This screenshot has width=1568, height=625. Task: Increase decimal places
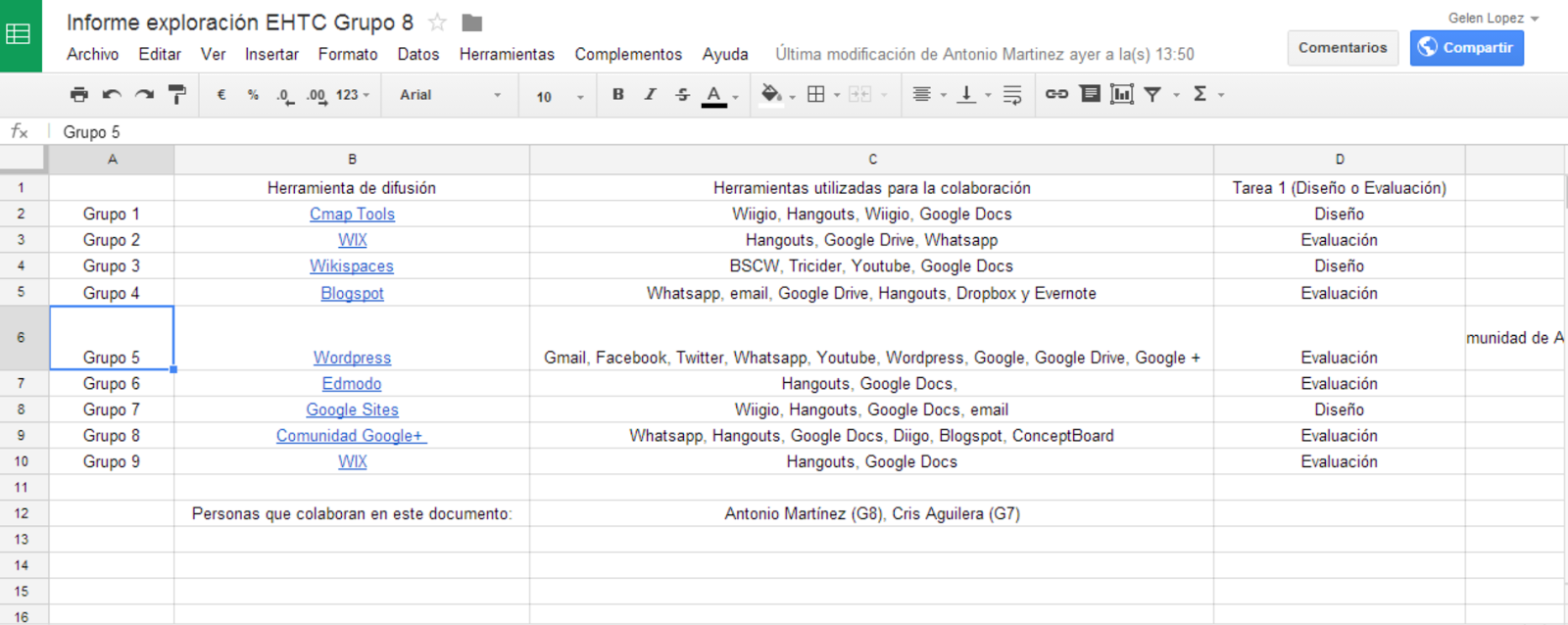pos(317,95)
